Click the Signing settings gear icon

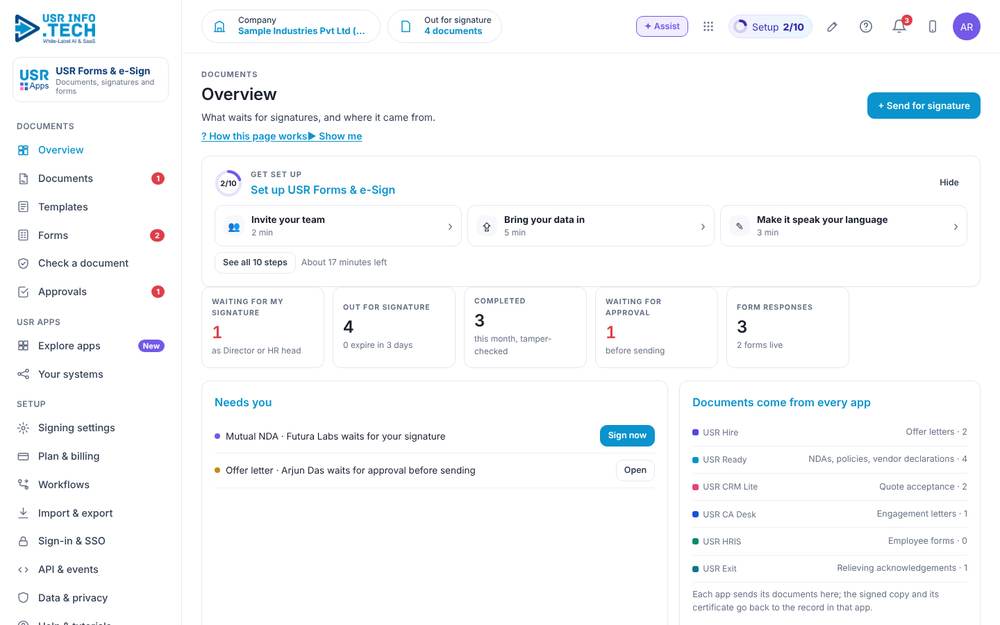coord(24,428)
